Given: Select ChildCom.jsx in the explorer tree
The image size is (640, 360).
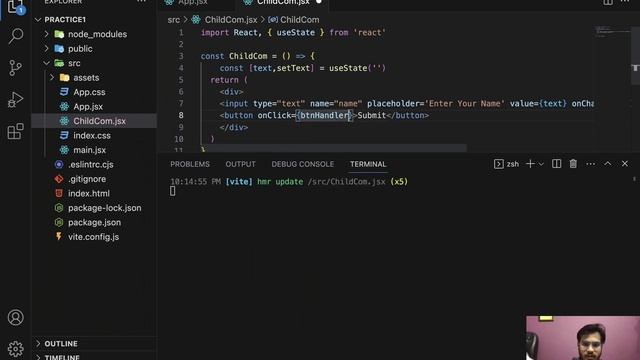Looking at the screenshot, I should coord(99,121).
